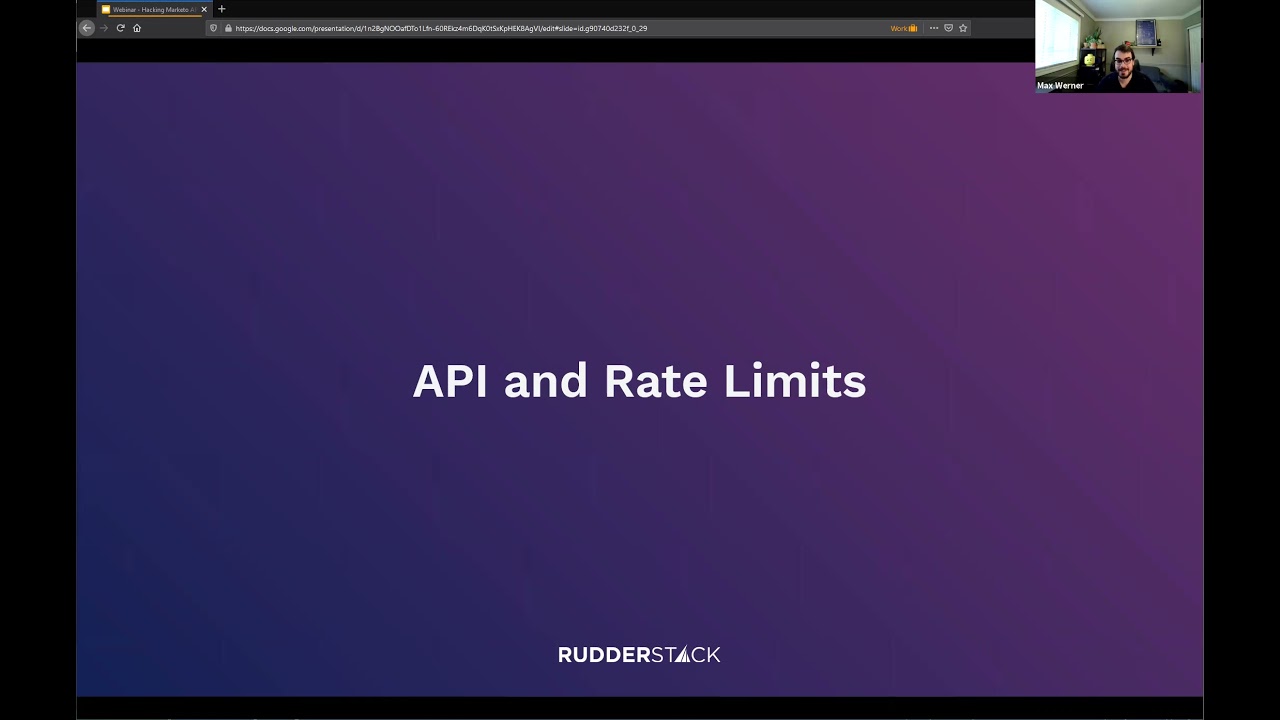The height and width of the screenshot is (720, 1280).
Task: Click the API and Rate Limits slide title
Action: click(639, 381)
